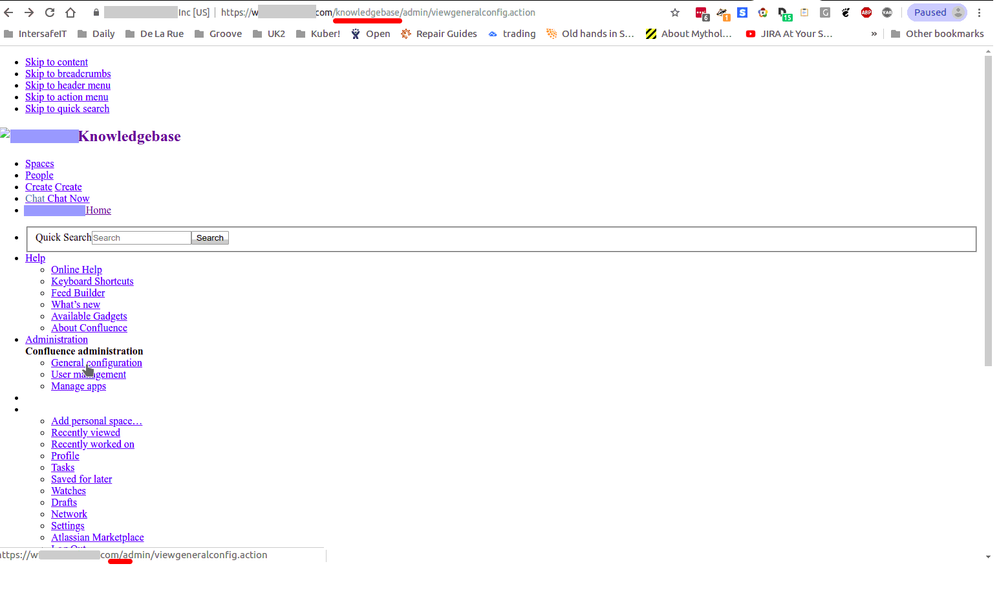Open the browser home icon

[x=71, y=13]
